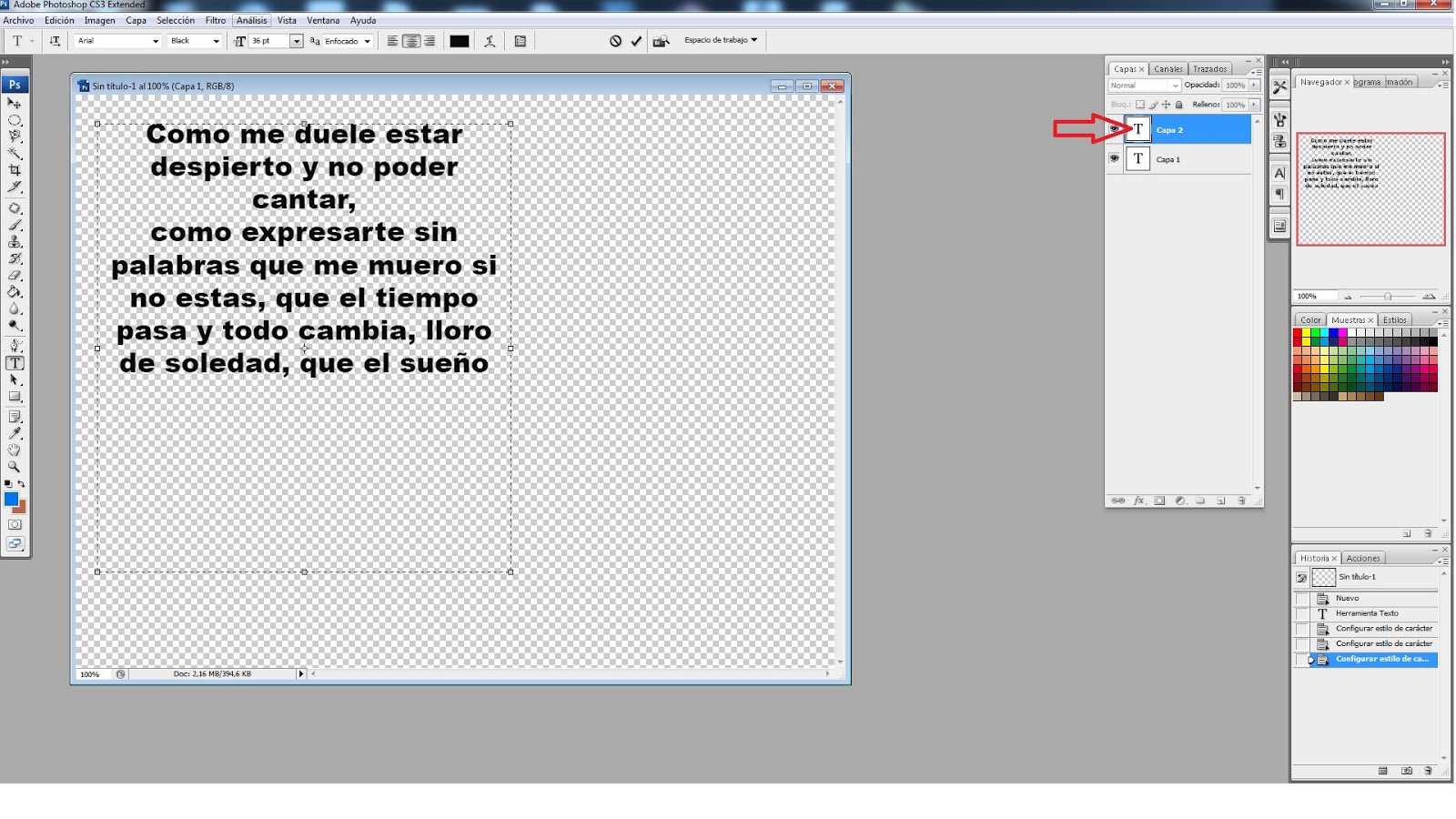Select the Capa 1 layer row
1456x819 pixels.
tap(1178, 159)
